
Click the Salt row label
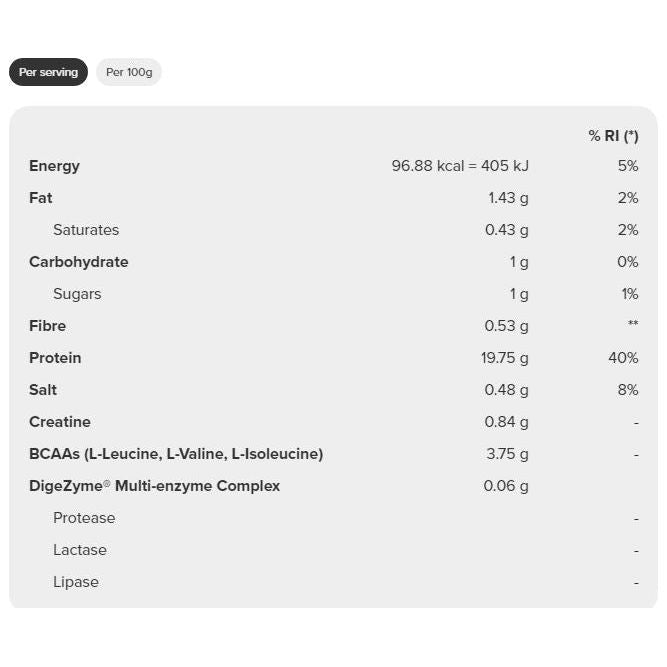tap(43, 390)
